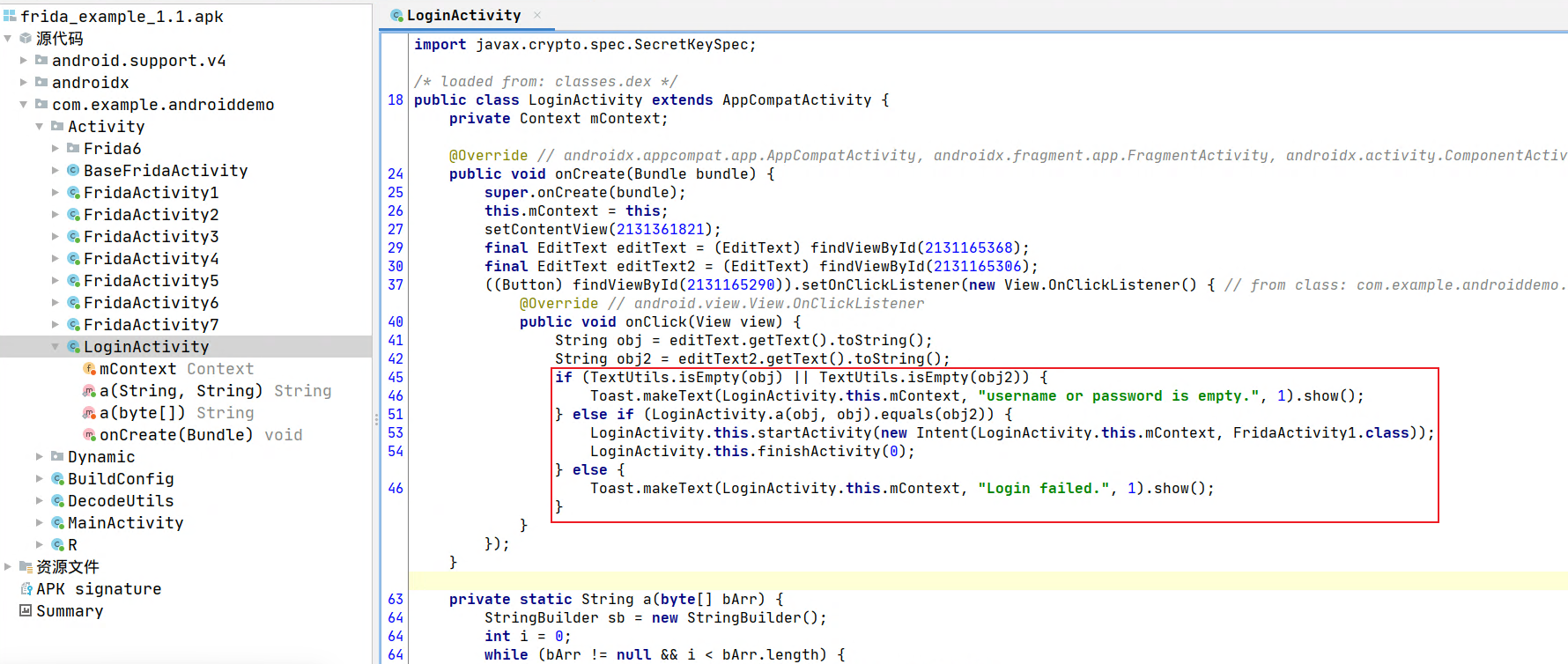Click the a(String, String) method icon
The image size is (1568, 664).
tap(89, 390)
